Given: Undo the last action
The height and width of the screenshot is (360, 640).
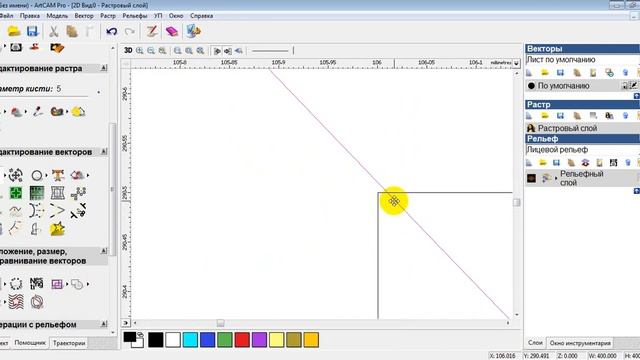Looking at the screenshot, I should click(x=111, y=31).
